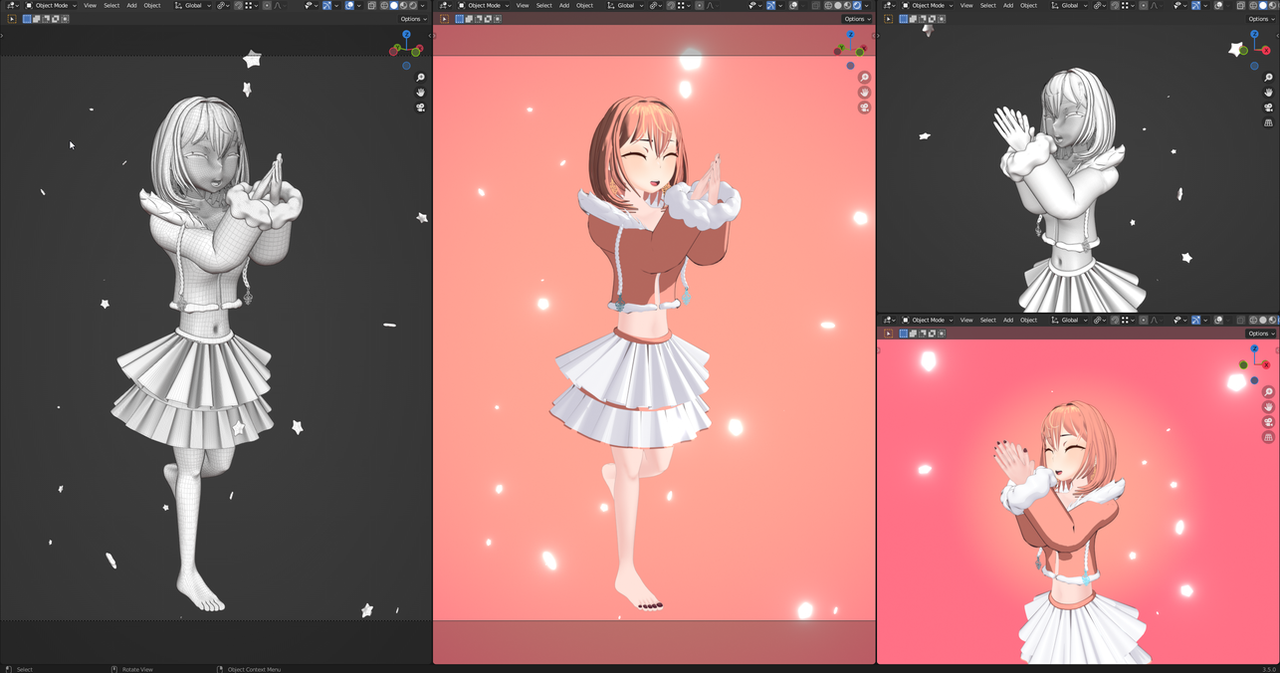Toggle gizmos button in left viewport
This screenshot has height=673, width=1280.
pos(327,5)
